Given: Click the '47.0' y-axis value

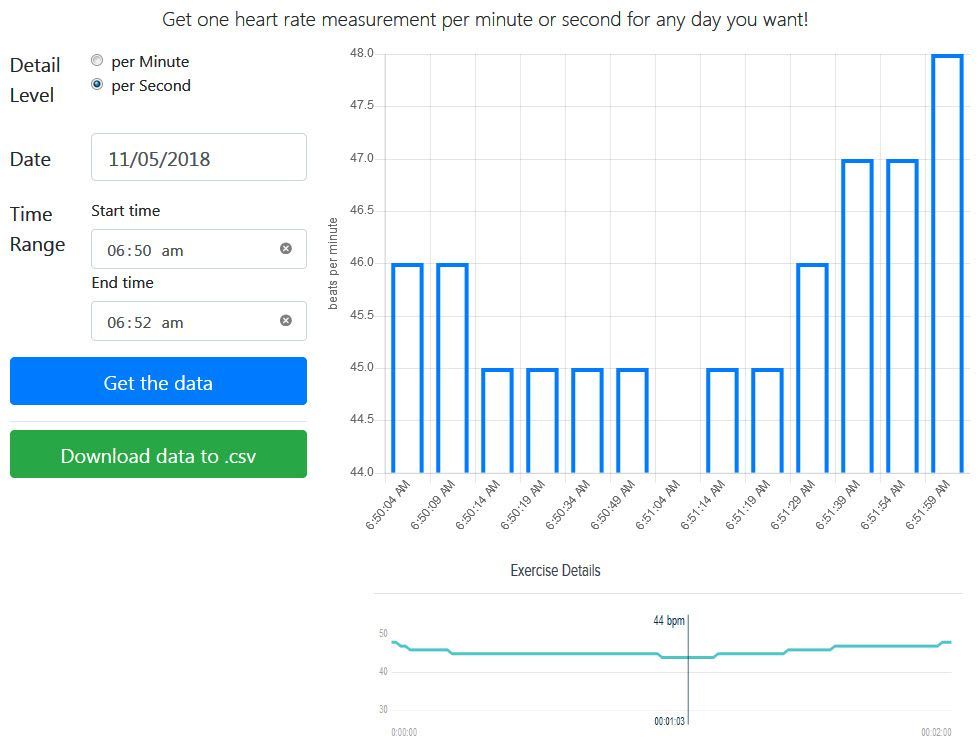Looking at the screenshot, I should pos(362,158).
